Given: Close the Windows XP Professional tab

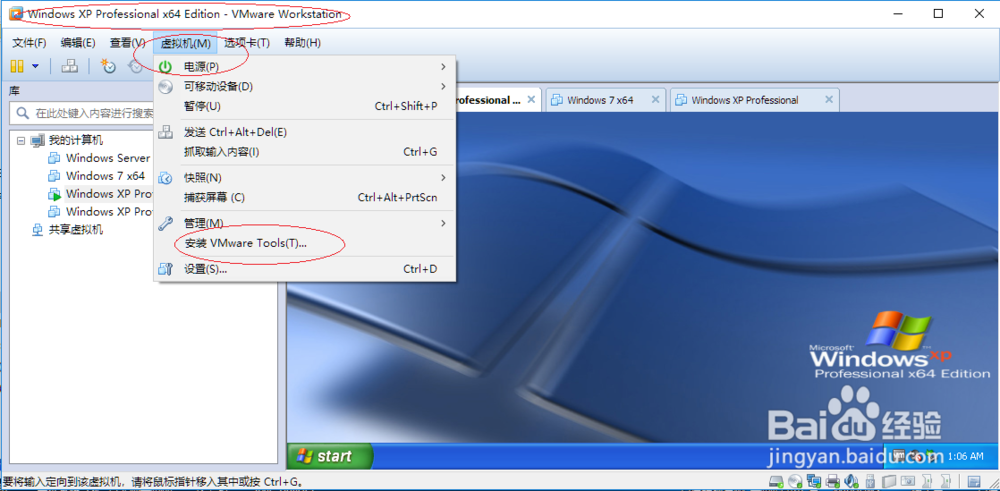Looking at the screenshot, I should [828, 100].
